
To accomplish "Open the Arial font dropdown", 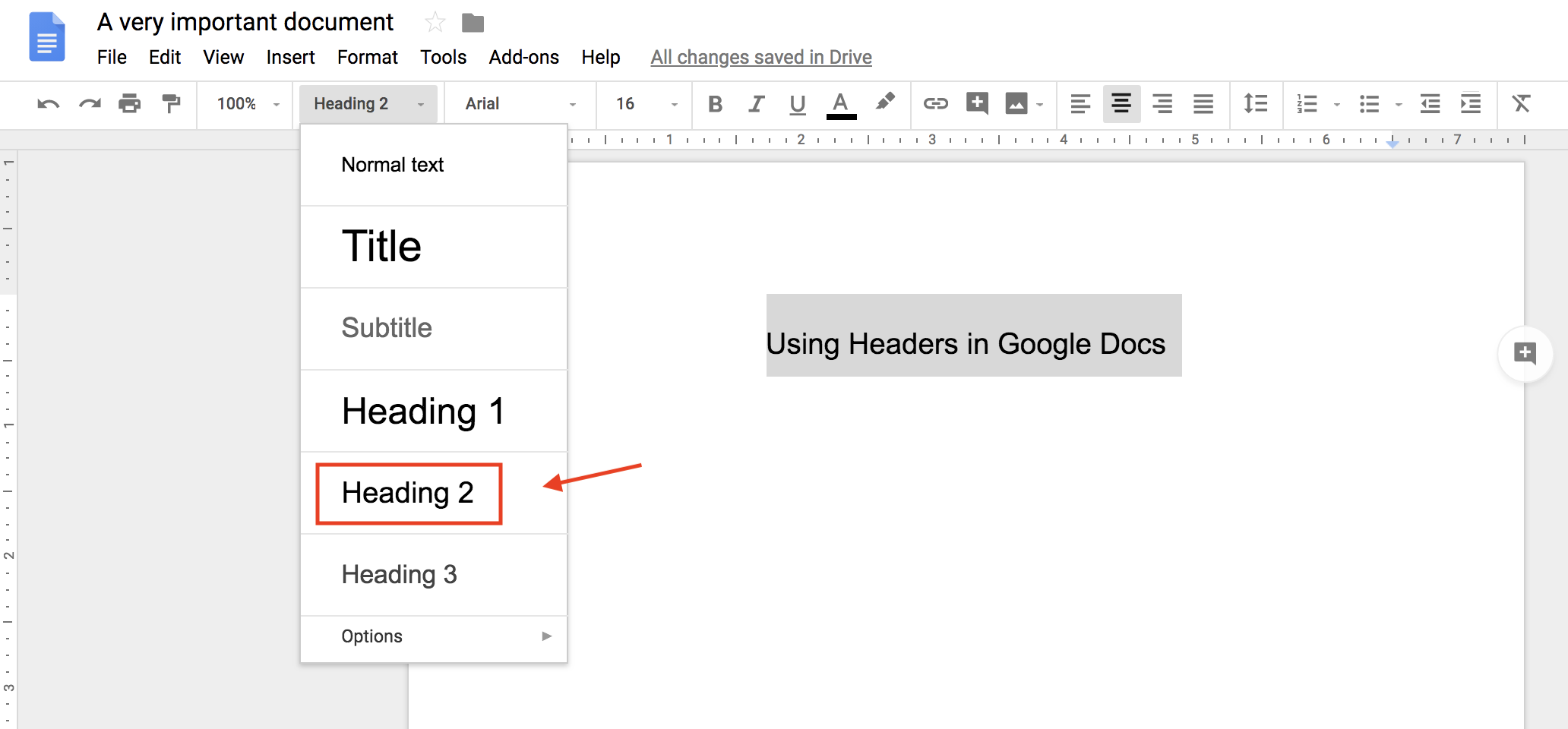I will click(x=520, y=103).
